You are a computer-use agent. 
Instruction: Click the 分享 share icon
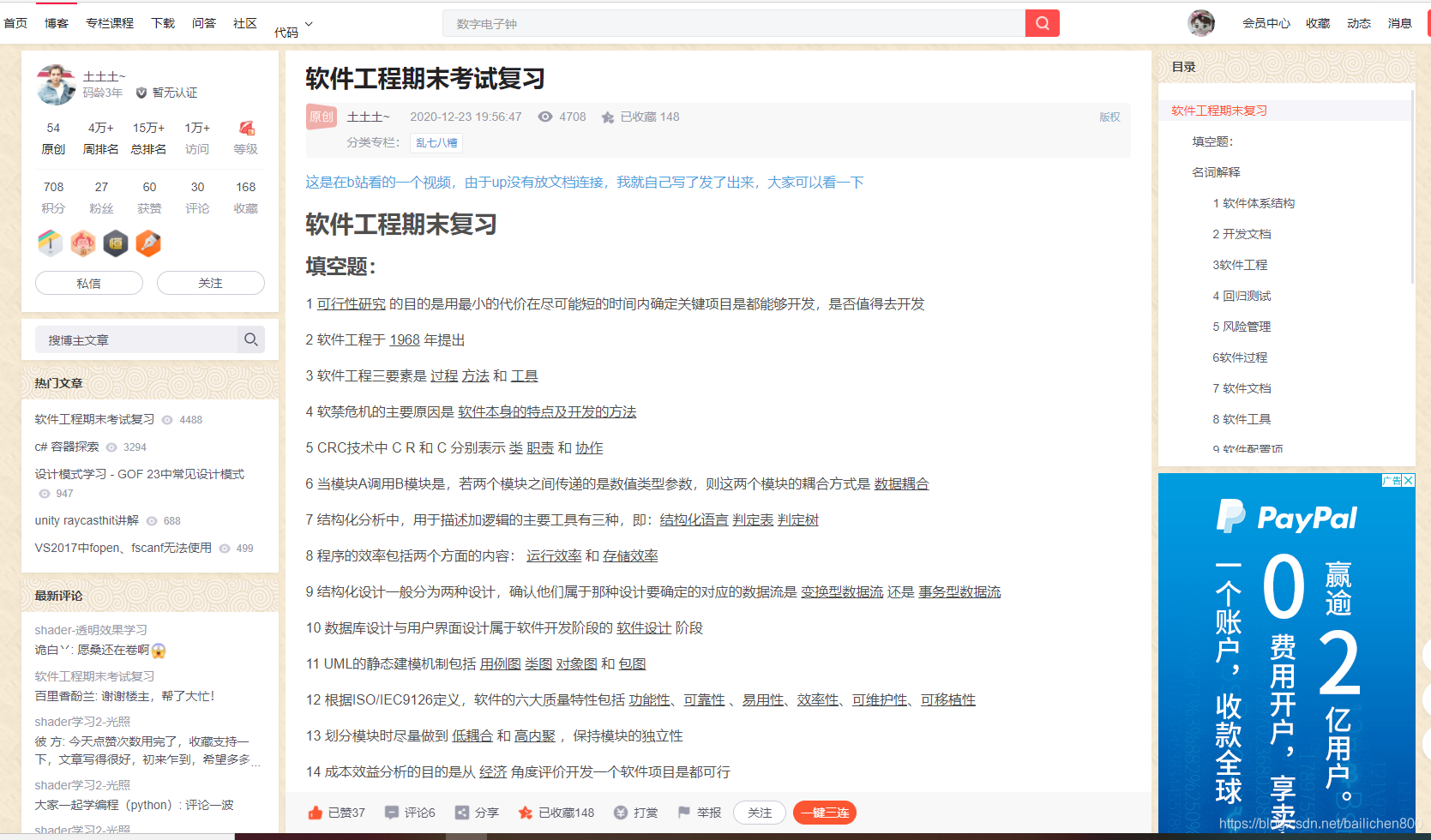461,813
